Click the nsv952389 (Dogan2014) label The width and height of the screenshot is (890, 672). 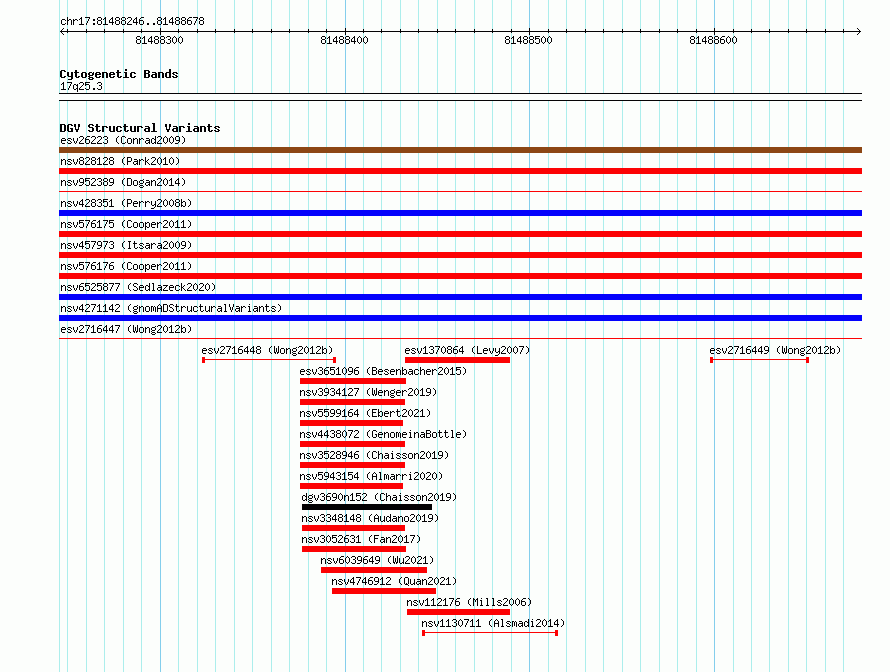pos(123,182)
